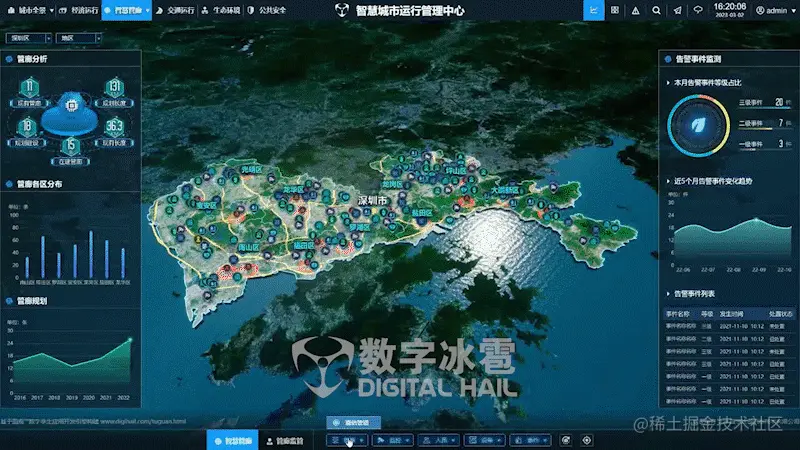Click the 等级 column header in alarm list
This screenshot has width=800, height=450.
click(707, 314)
